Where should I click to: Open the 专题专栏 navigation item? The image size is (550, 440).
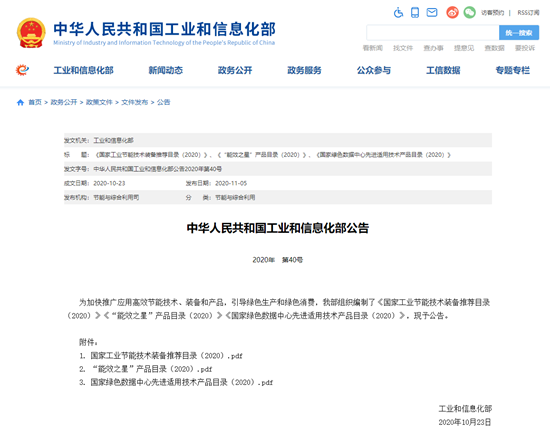512,71
